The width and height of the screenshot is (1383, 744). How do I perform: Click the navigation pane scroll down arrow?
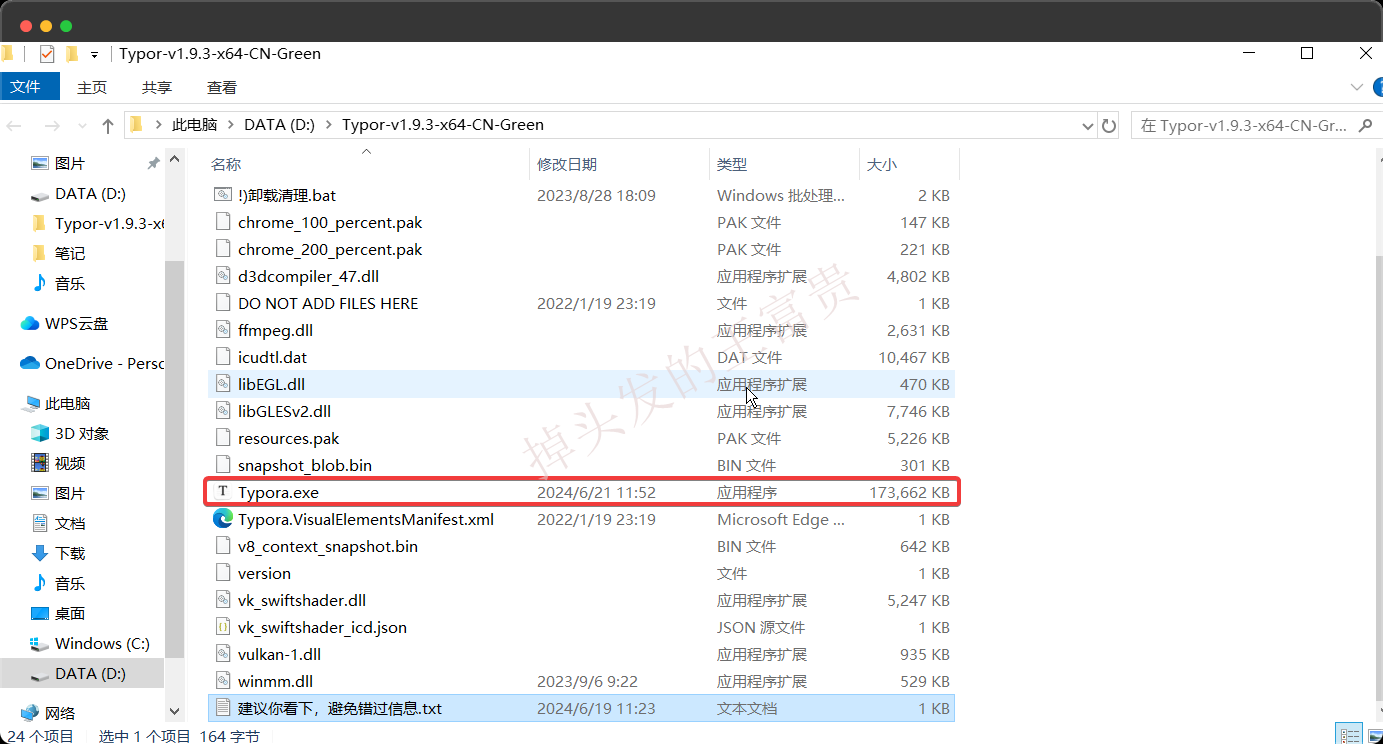click(x=175, y=712)
